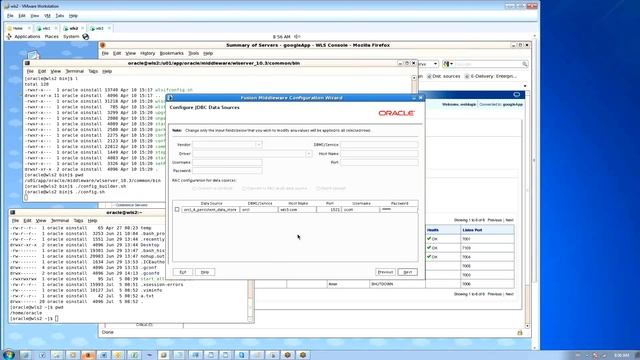Open the upper terminal's Terminal menu

[x=74, y=71]
